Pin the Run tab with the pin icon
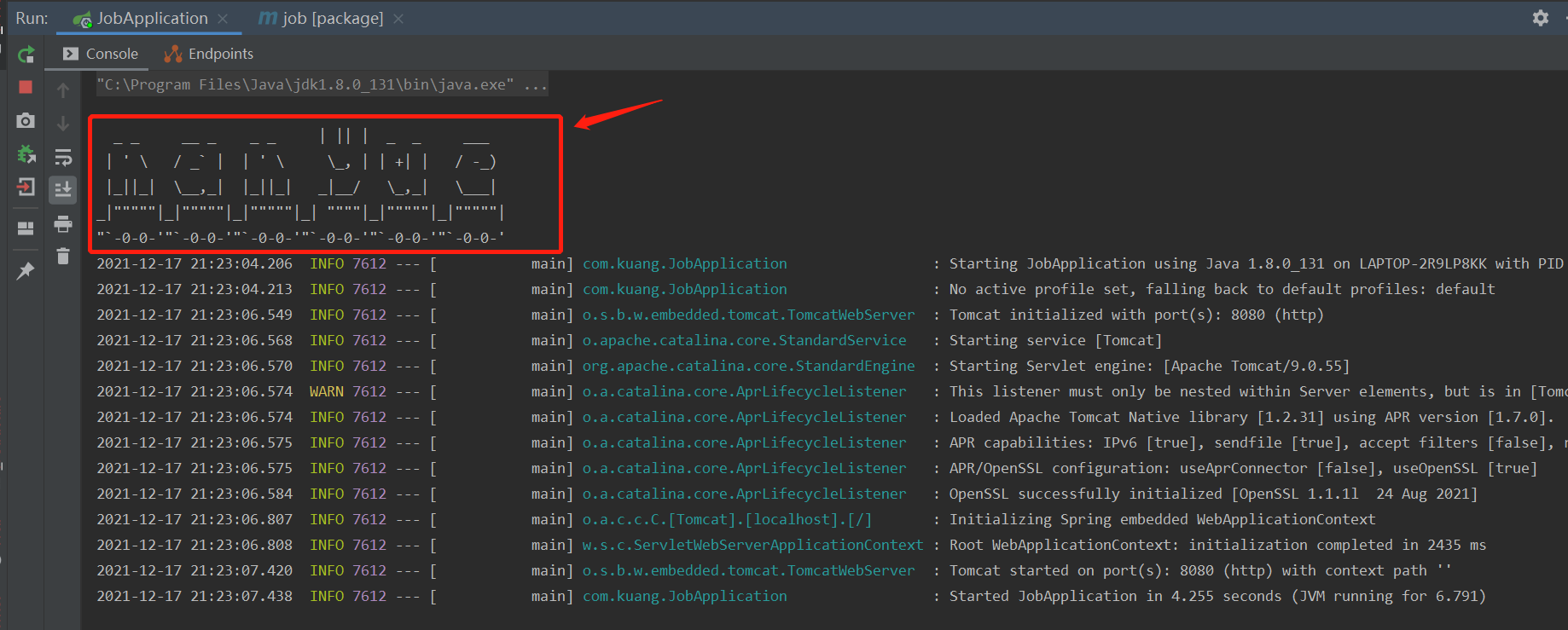Image resolution: width=1568 pixels, height=630 pixels. (x=26, y=271)
